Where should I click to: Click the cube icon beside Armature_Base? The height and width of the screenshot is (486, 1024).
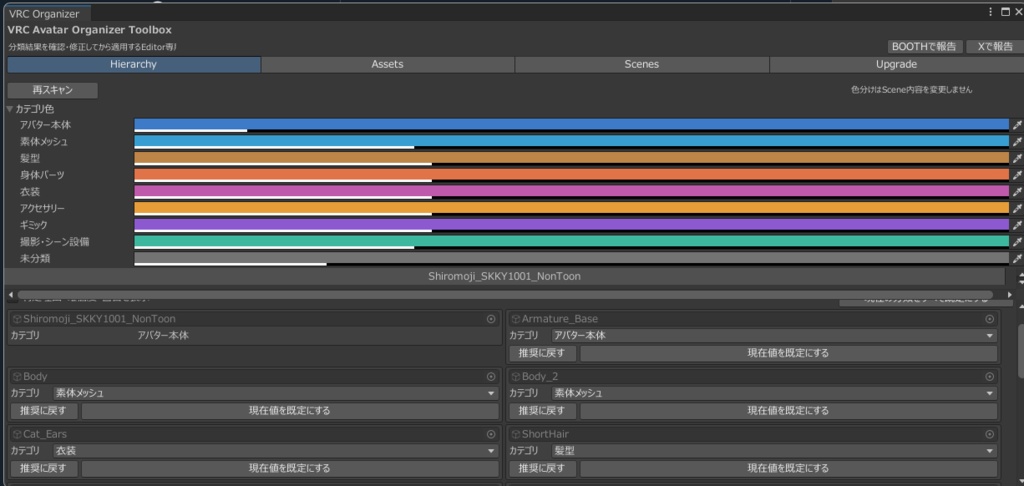coord(515,319)
